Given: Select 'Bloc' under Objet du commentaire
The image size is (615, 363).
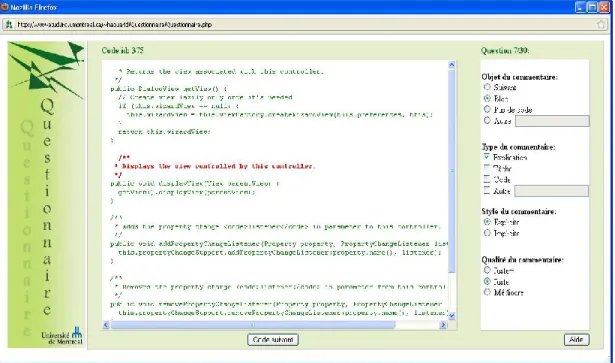Looking at the screenshot, I should point(487,98).
